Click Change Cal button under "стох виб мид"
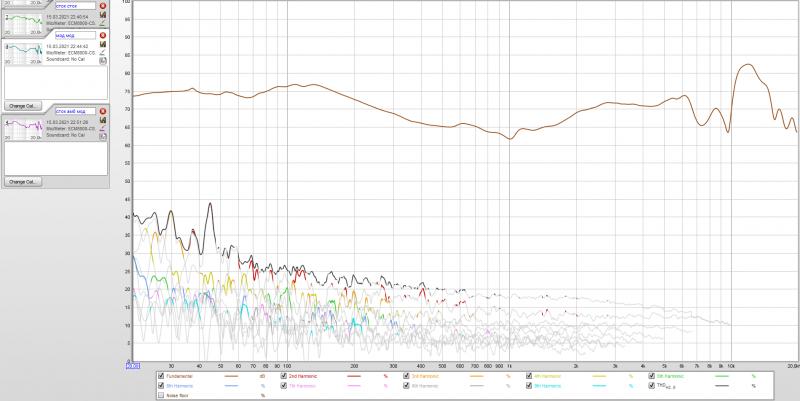Image resolution: width=800 pixels, height=401 pixels. click(23, 182)
